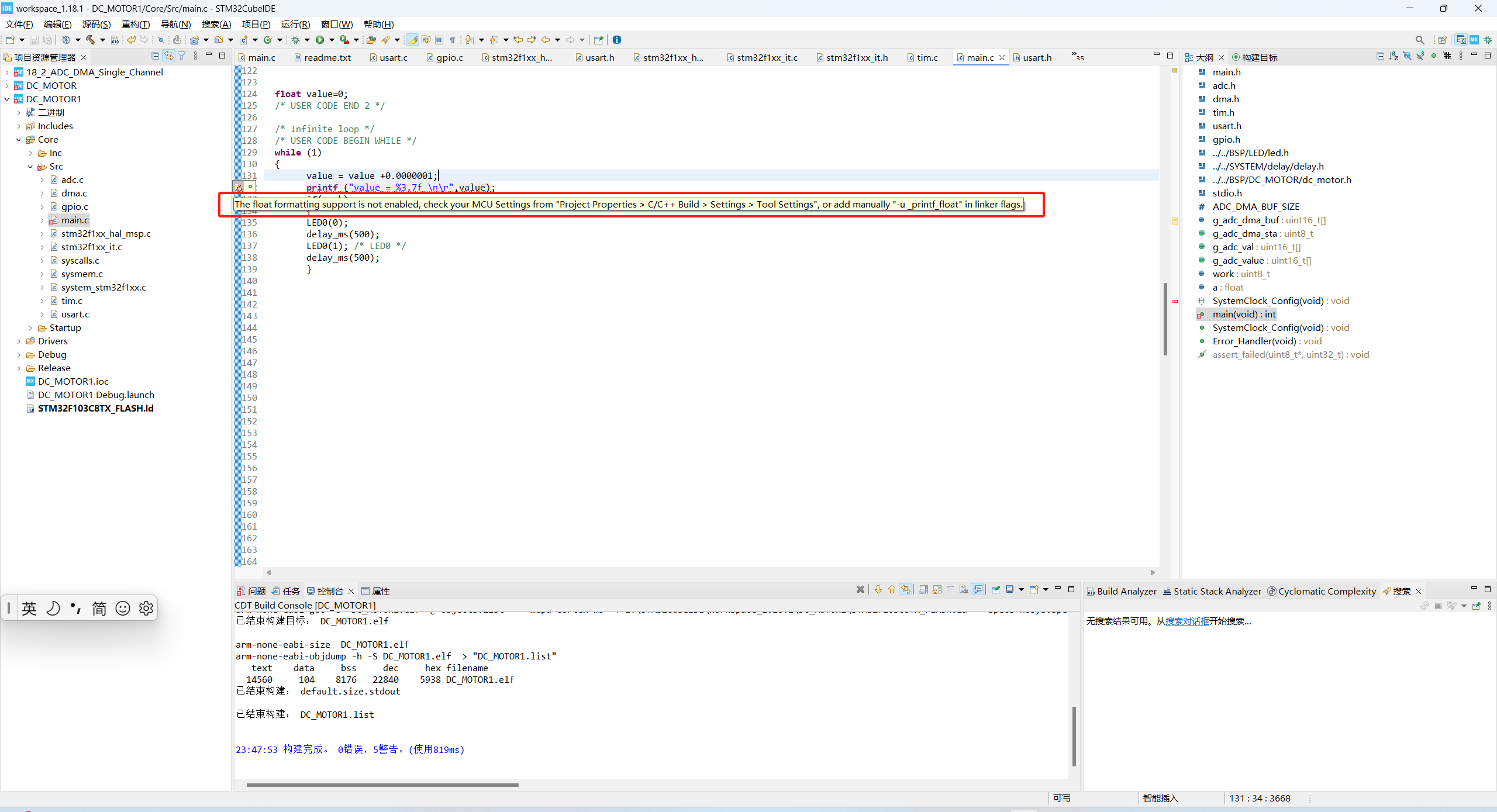Click the 搜索对话框 link in search panel
The height and width of the screenshot is (812, 1497).
pos(1187,621)
